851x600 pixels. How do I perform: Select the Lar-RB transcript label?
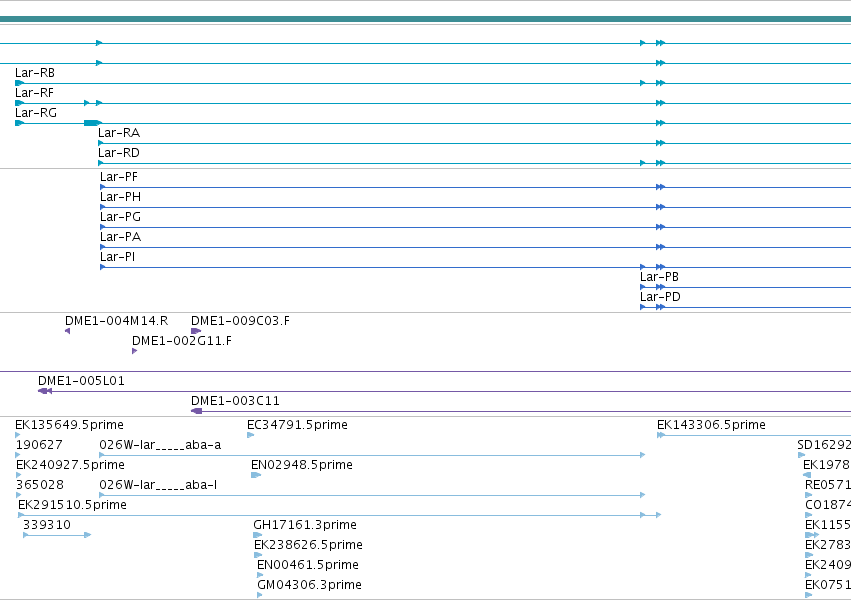(35, 73)
